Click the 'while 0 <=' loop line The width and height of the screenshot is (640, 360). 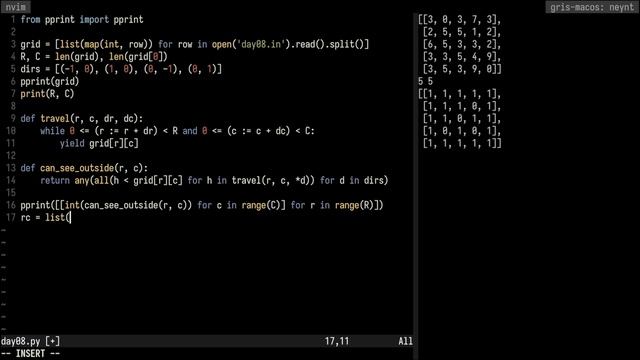178,131
